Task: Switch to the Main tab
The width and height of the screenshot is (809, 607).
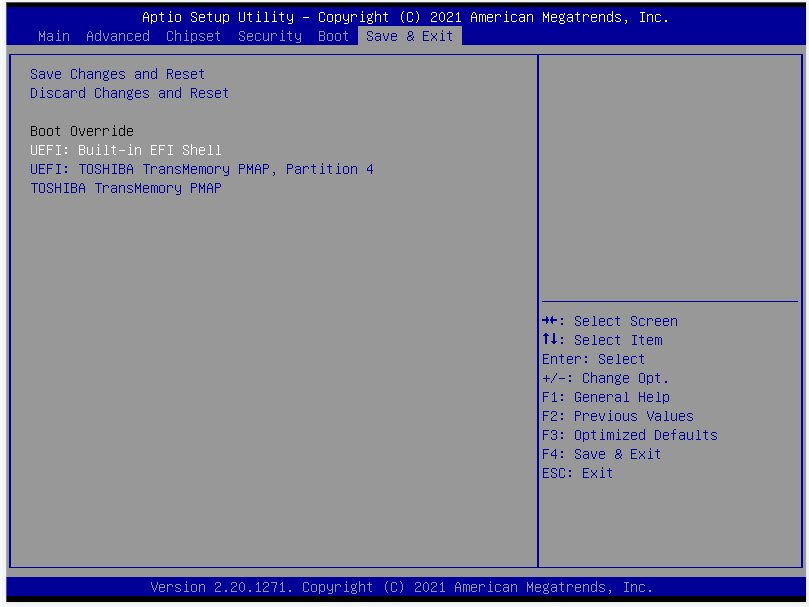Action: pyautogui.click(x=53, y=36)
